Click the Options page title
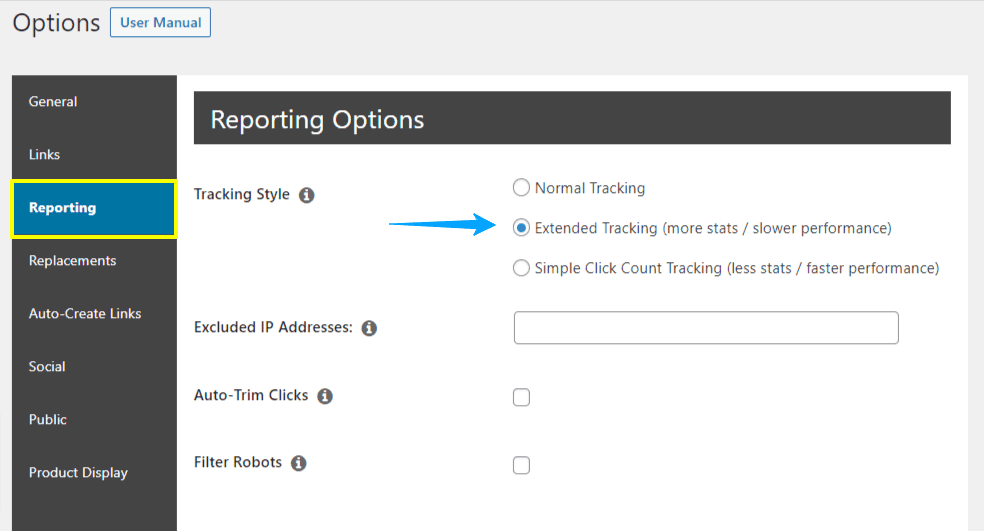 click(x=56, y=23)
